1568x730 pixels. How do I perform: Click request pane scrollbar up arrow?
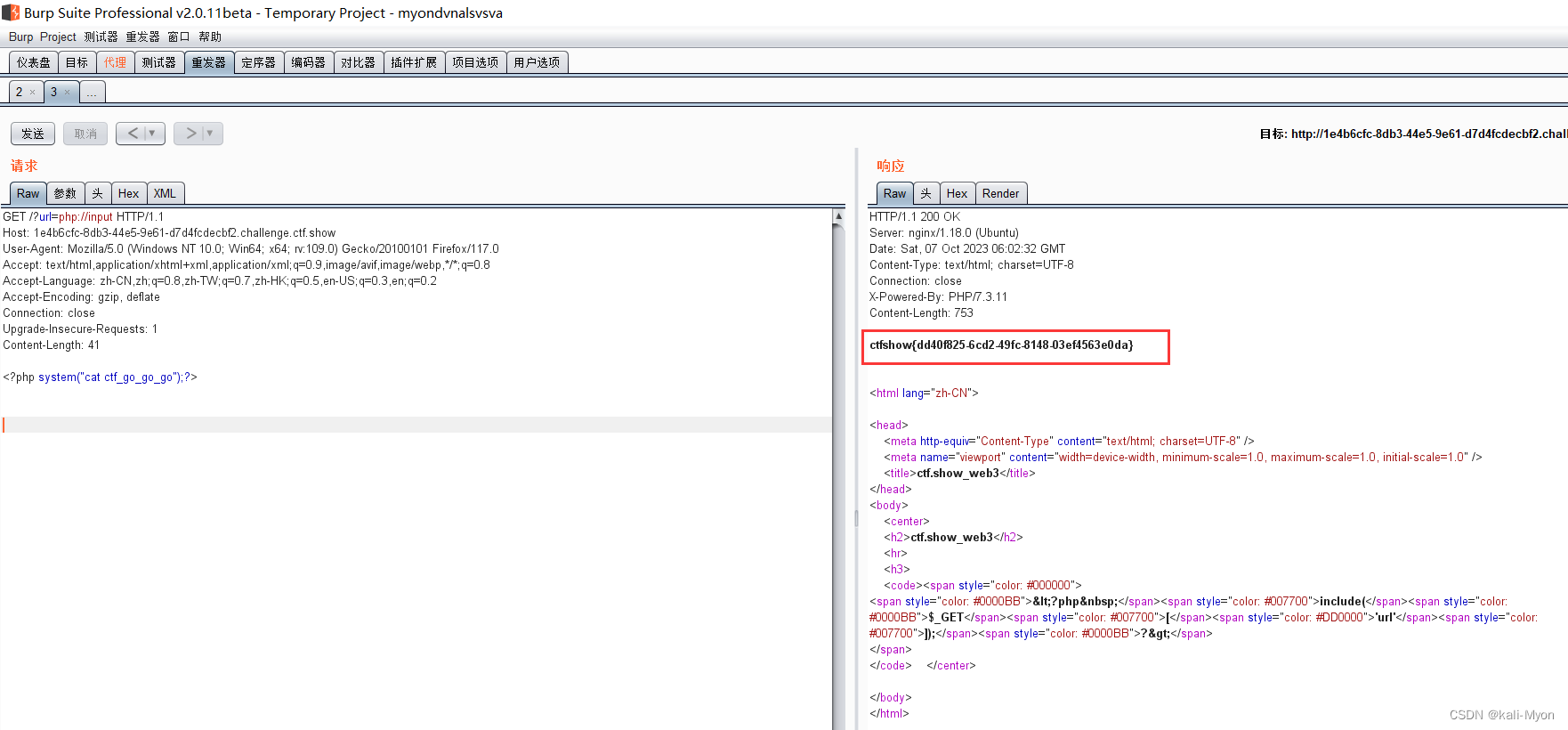pos(838,216)
